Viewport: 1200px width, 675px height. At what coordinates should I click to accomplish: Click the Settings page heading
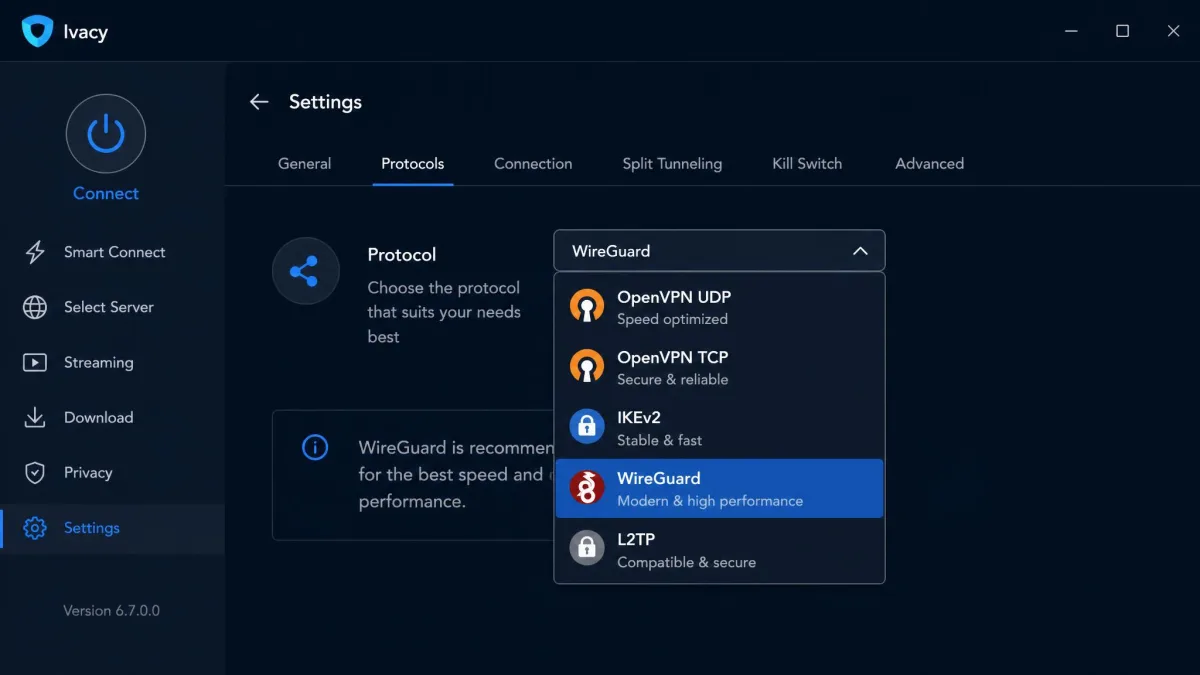pyautogui.click(x=325, y=102)
